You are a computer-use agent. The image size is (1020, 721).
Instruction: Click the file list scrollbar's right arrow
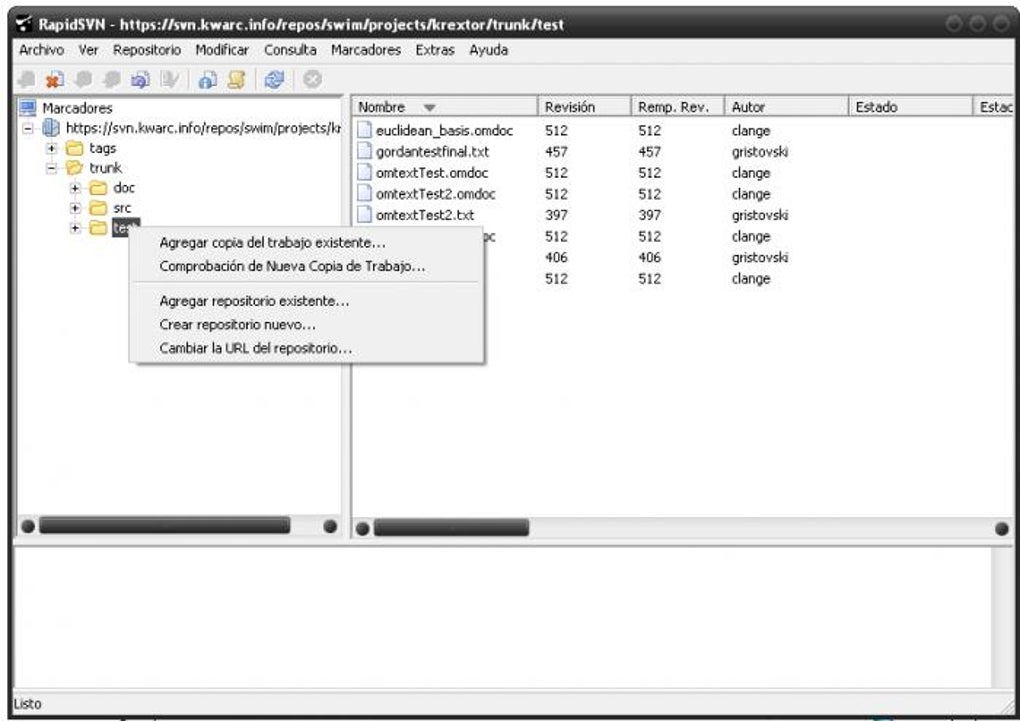click(x=1002, y=528)
